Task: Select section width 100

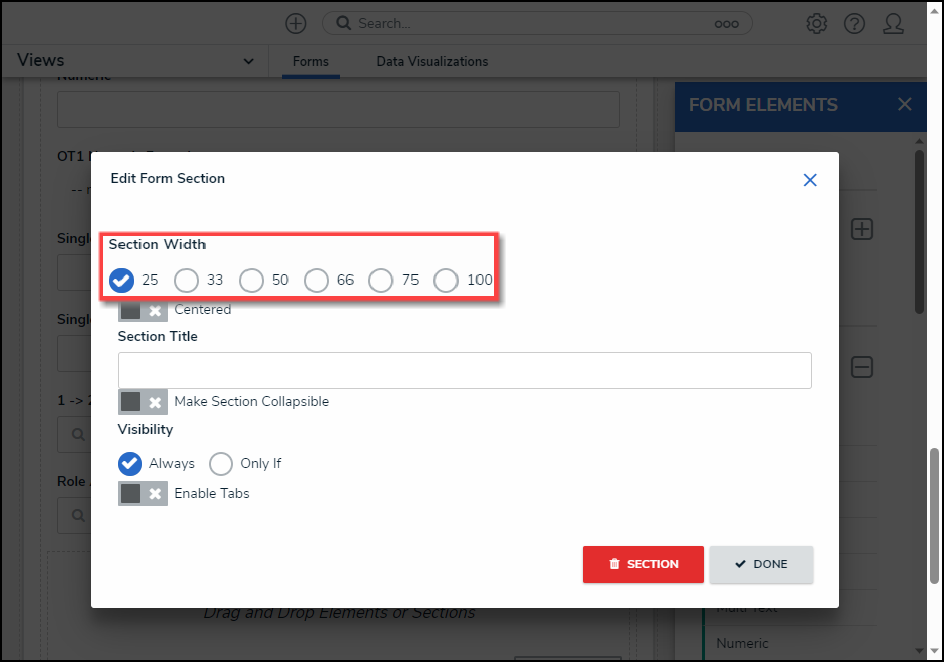Action: pos(446,280)
